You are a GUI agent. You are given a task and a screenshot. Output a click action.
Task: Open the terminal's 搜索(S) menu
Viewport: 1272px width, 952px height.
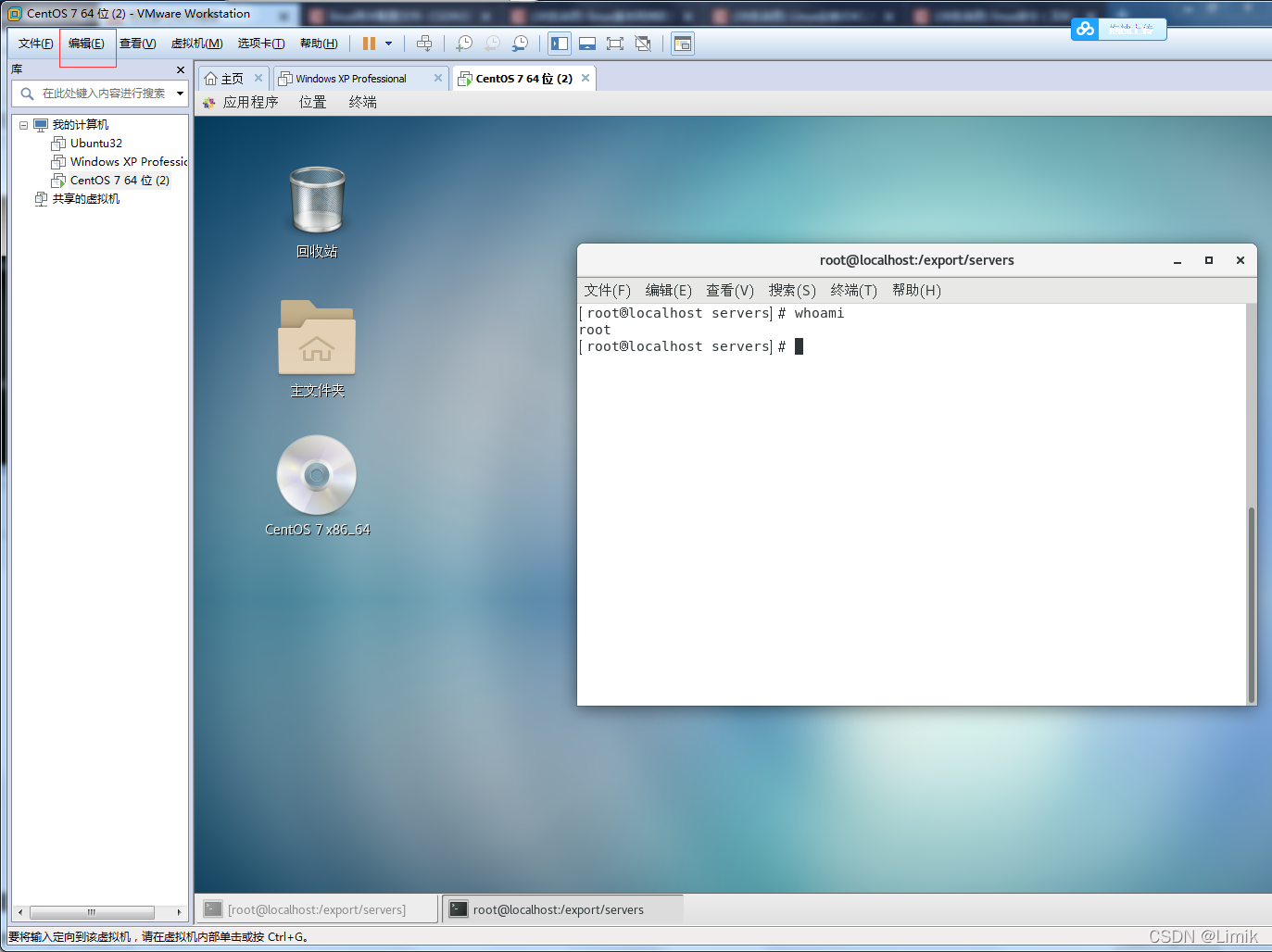click(x=792, y=291)
